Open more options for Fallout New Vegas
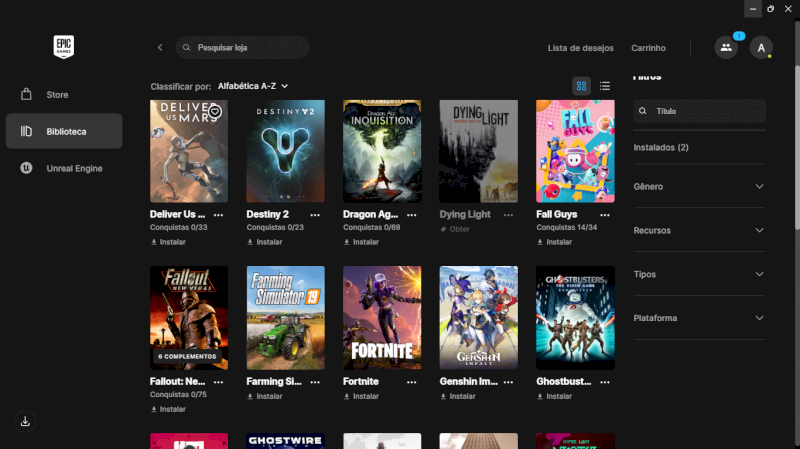 [218, 382]
